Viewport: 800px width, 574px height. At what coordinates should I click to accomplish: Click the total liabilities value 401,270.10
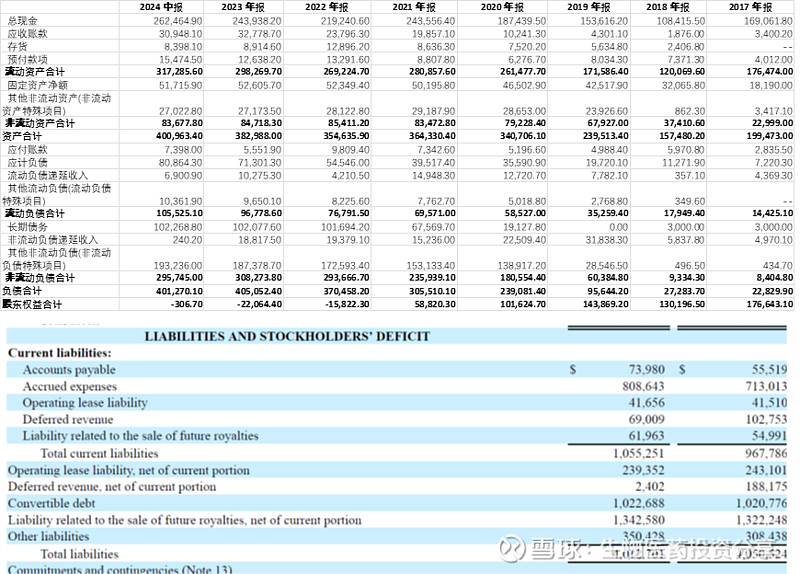click(x=179, y=291)
